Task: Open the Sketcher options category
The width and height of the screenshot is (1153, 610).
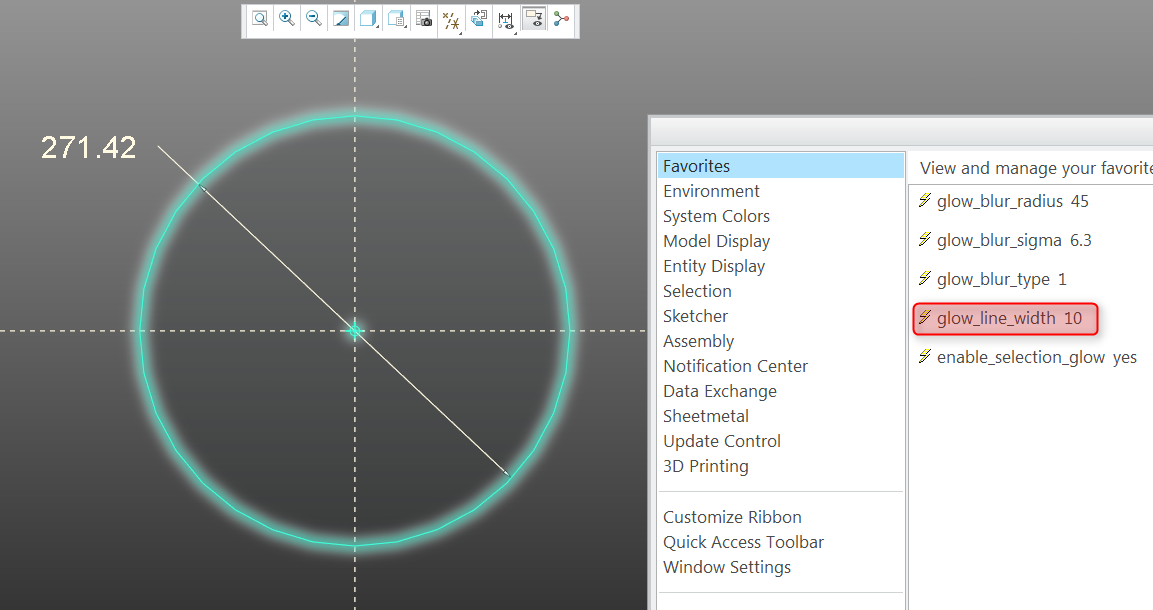Action: coord(695,316)
